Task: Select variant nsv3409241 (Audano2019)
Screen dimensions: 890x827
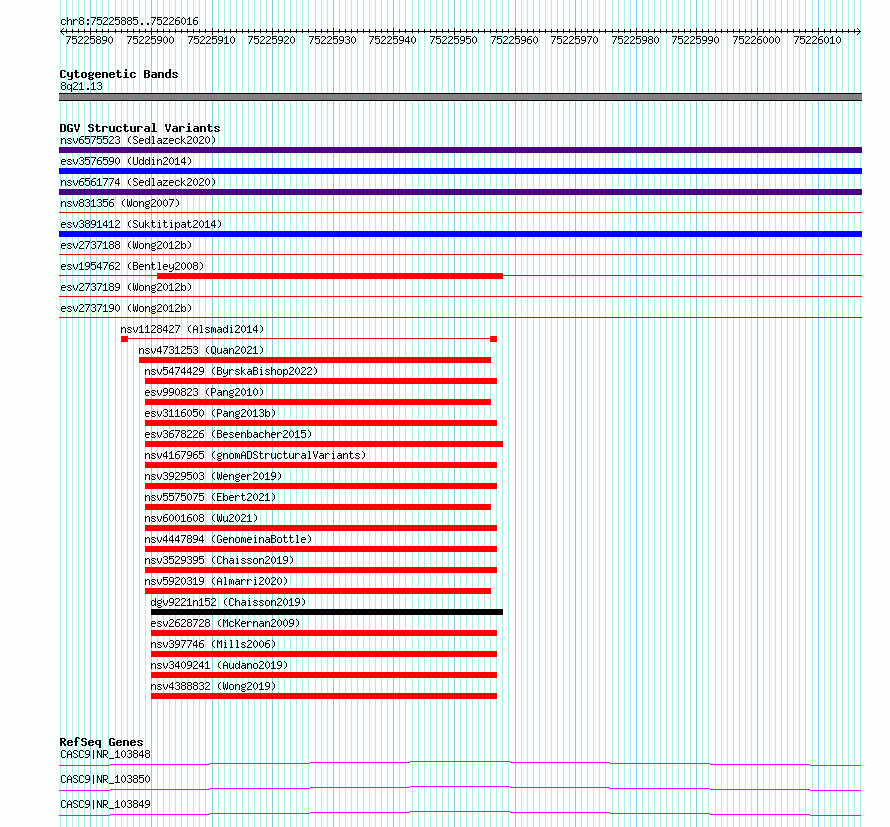Action: [x=219, y=665]
